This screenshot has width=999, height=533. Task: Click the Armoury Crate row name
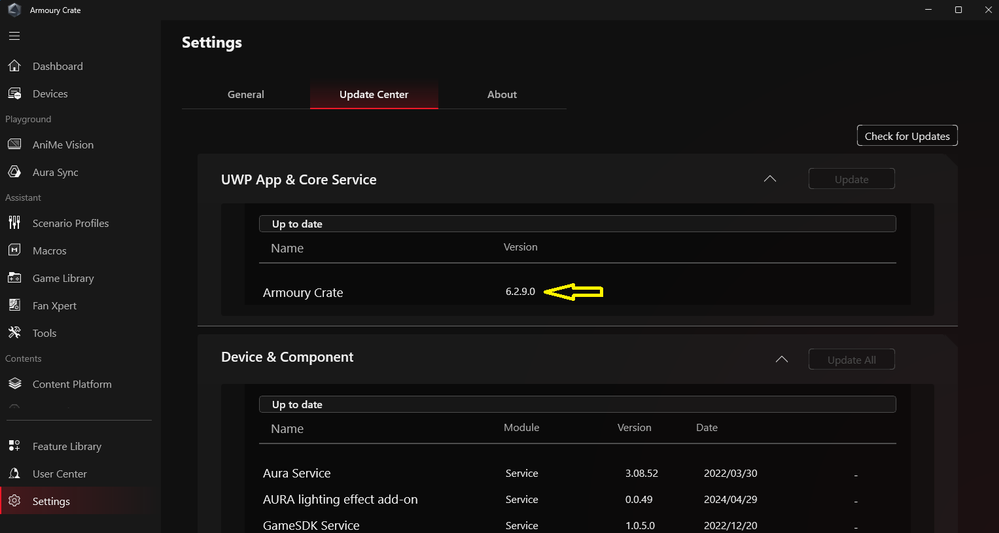pos(303,293)
